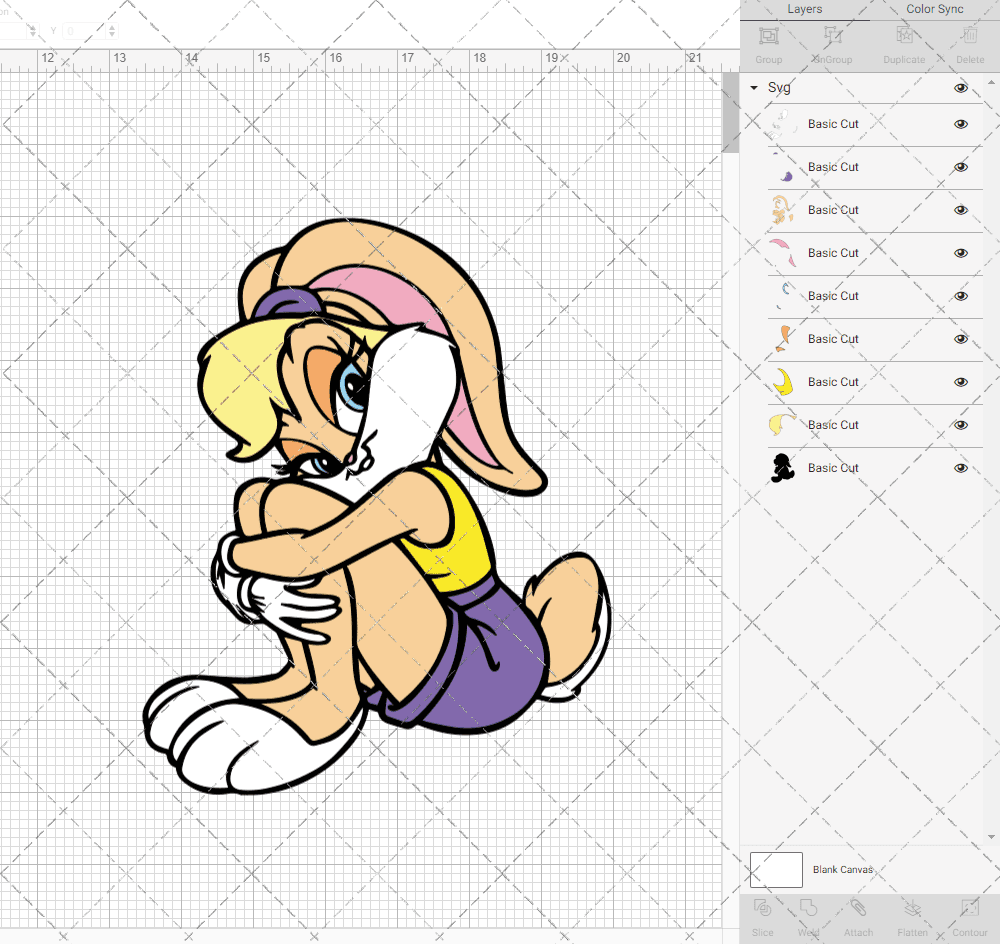Click the Y position input field
This screenshot has height=944, width=1000.
(83, 31)
